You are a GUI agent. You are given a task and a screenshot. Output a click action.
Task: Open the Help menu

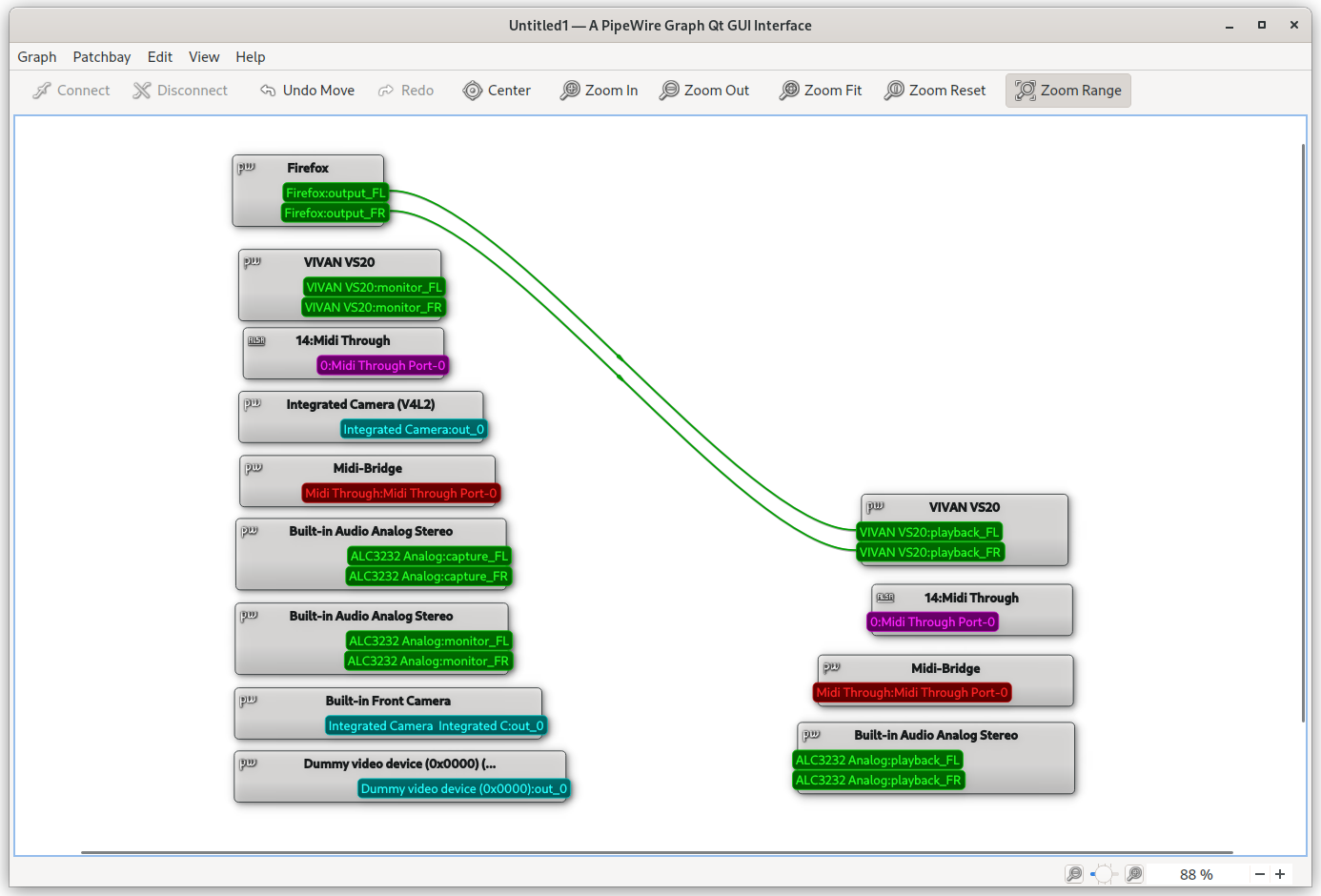[x=251, y=57]
